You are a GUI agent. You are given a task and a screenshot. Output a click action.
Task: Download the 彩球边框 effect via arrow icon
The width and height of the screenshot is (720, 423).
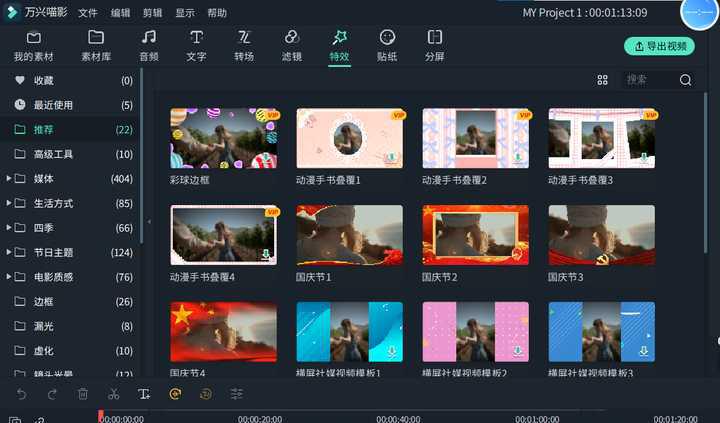(x=266, y=158)
